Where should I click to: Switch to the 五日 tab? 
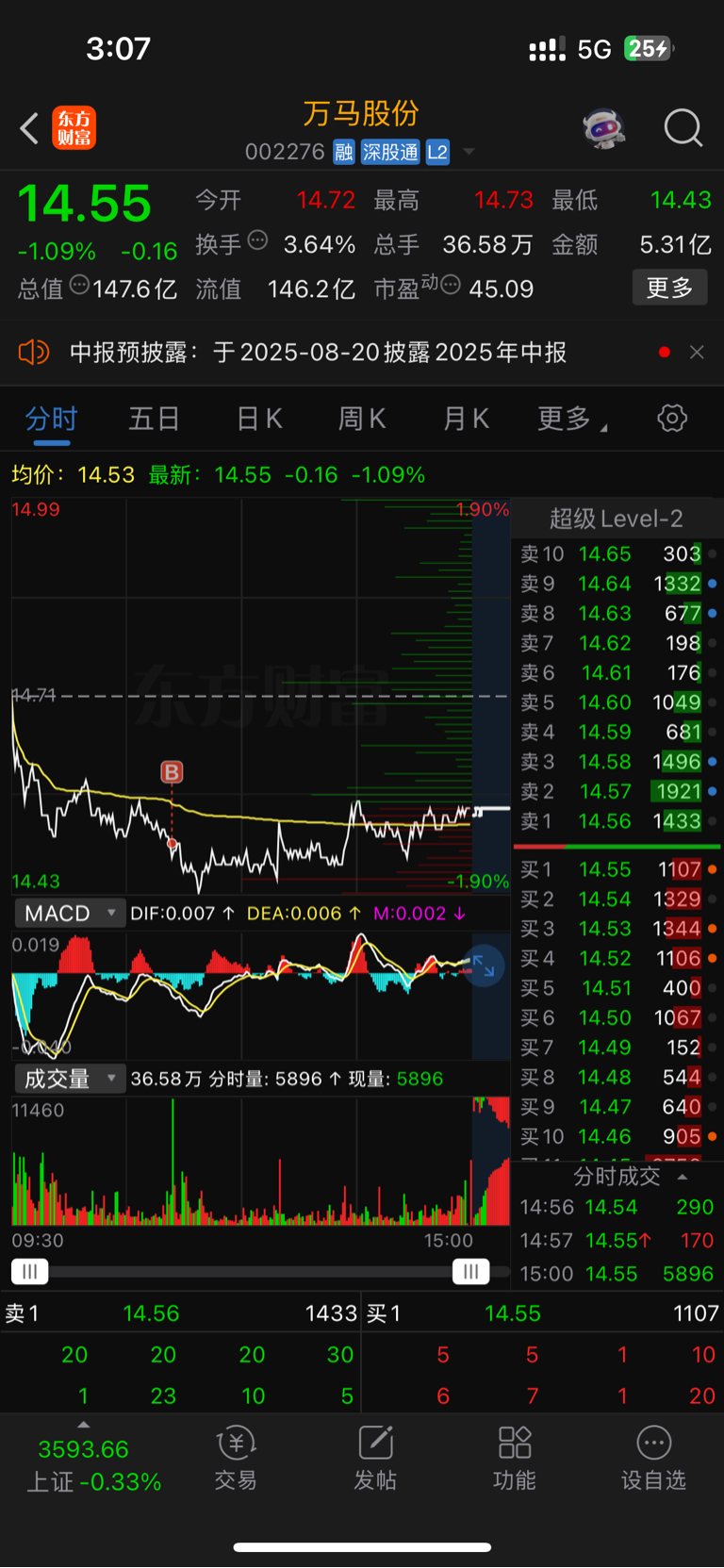click(154, 419)
